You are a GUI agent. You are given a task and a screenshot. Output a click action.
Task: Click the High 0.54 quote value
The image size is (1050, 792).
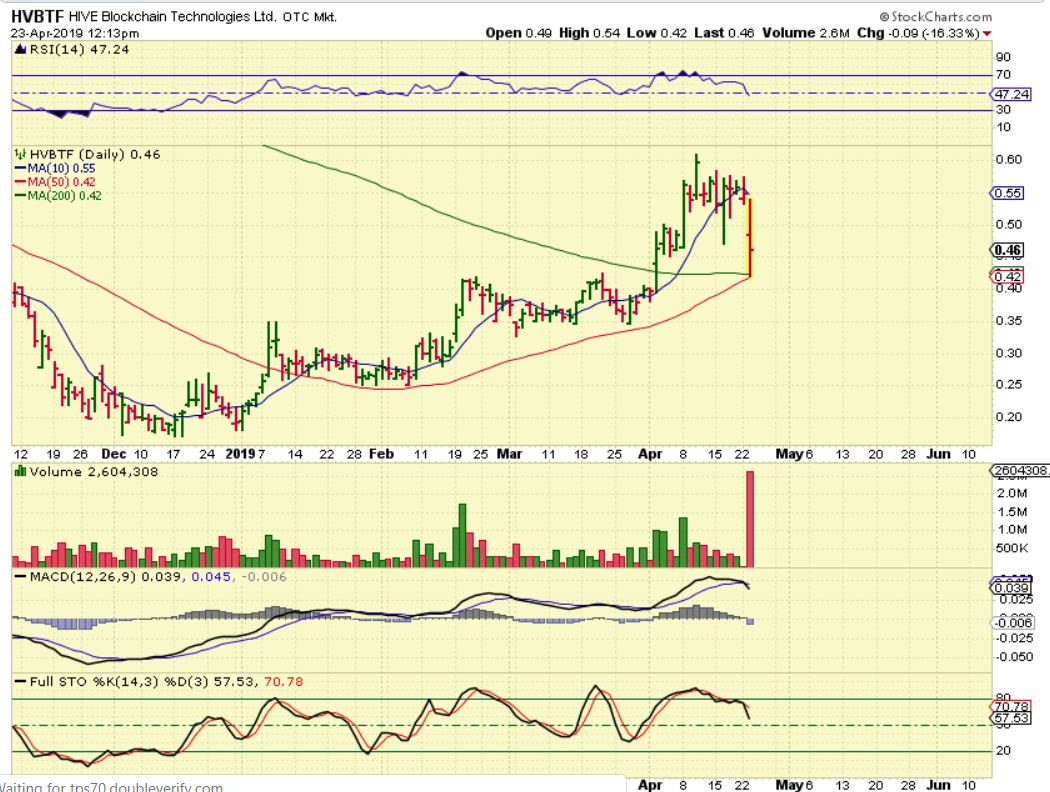tap(589, 33)
